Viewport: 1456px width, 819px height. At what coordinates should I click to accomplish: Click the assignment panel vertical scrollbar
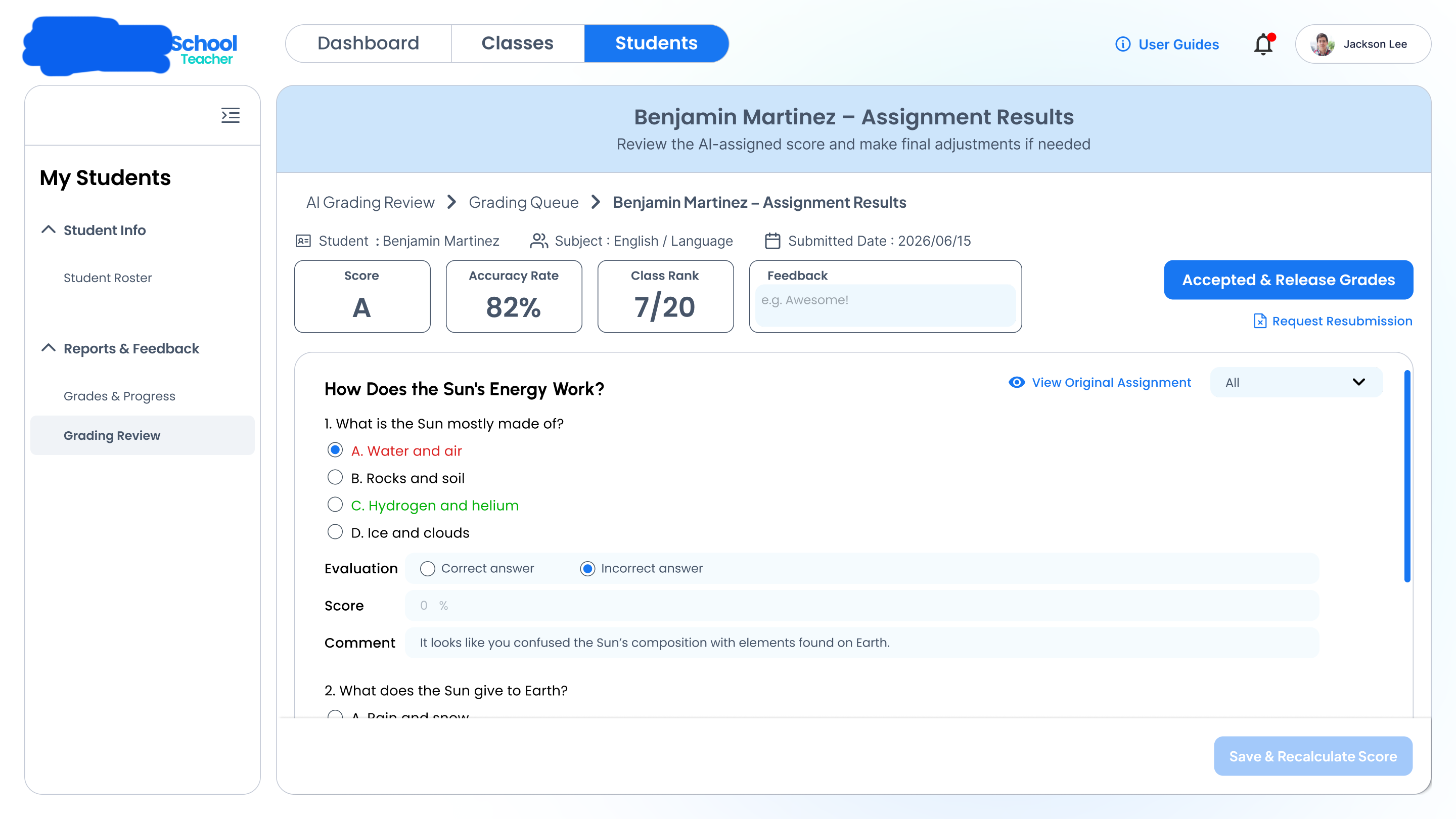coord(1407,476)
